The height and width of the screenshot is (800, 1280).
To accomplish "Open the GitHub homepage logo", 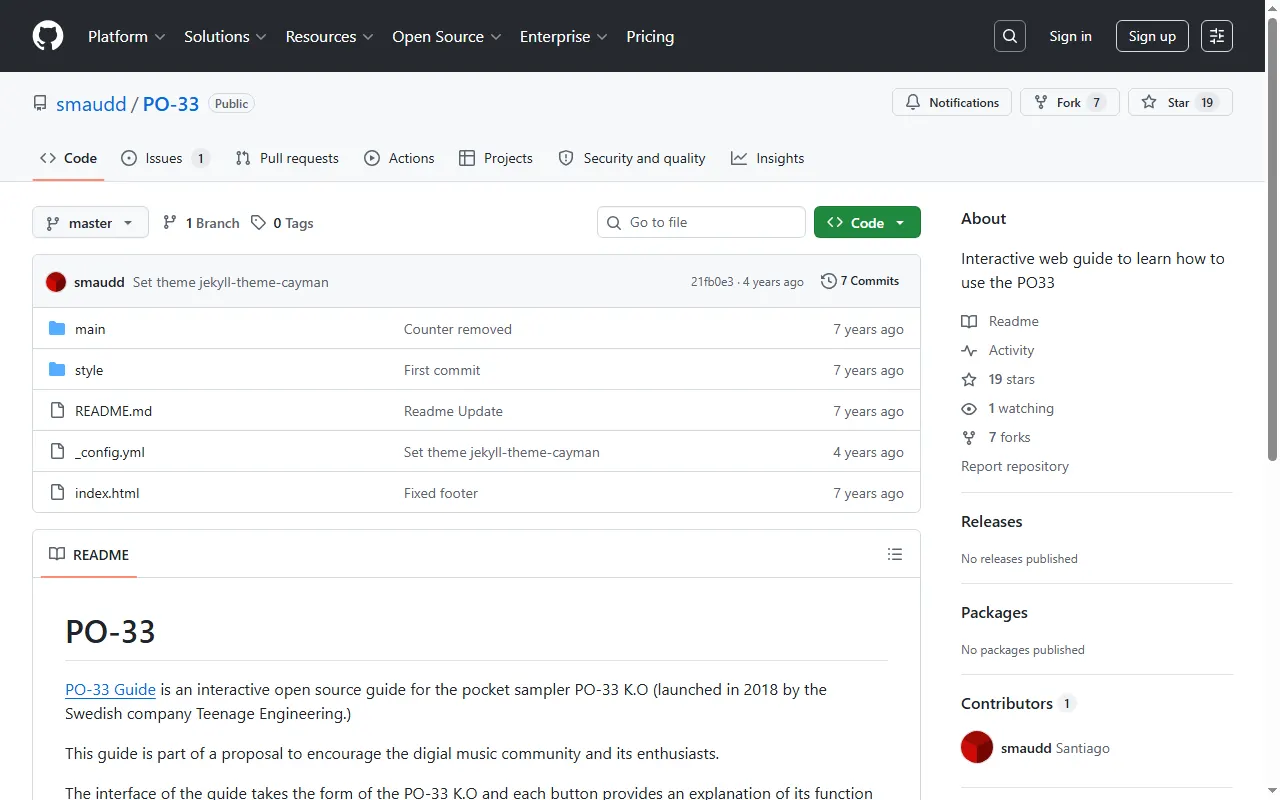I will click(x=48, y=36).
